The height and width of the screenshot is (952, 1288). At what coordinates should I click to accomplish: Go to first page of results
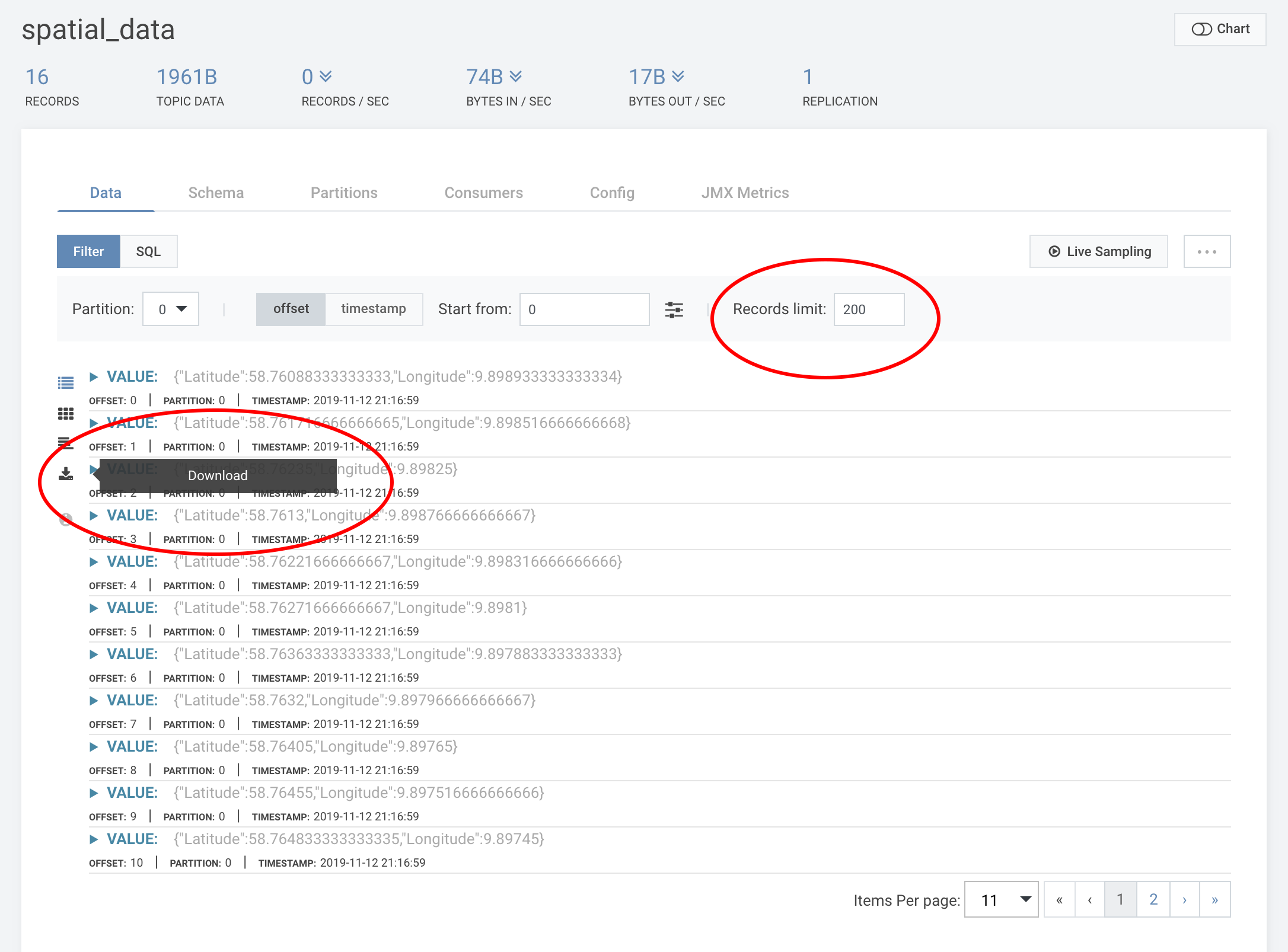(1060, 900)
